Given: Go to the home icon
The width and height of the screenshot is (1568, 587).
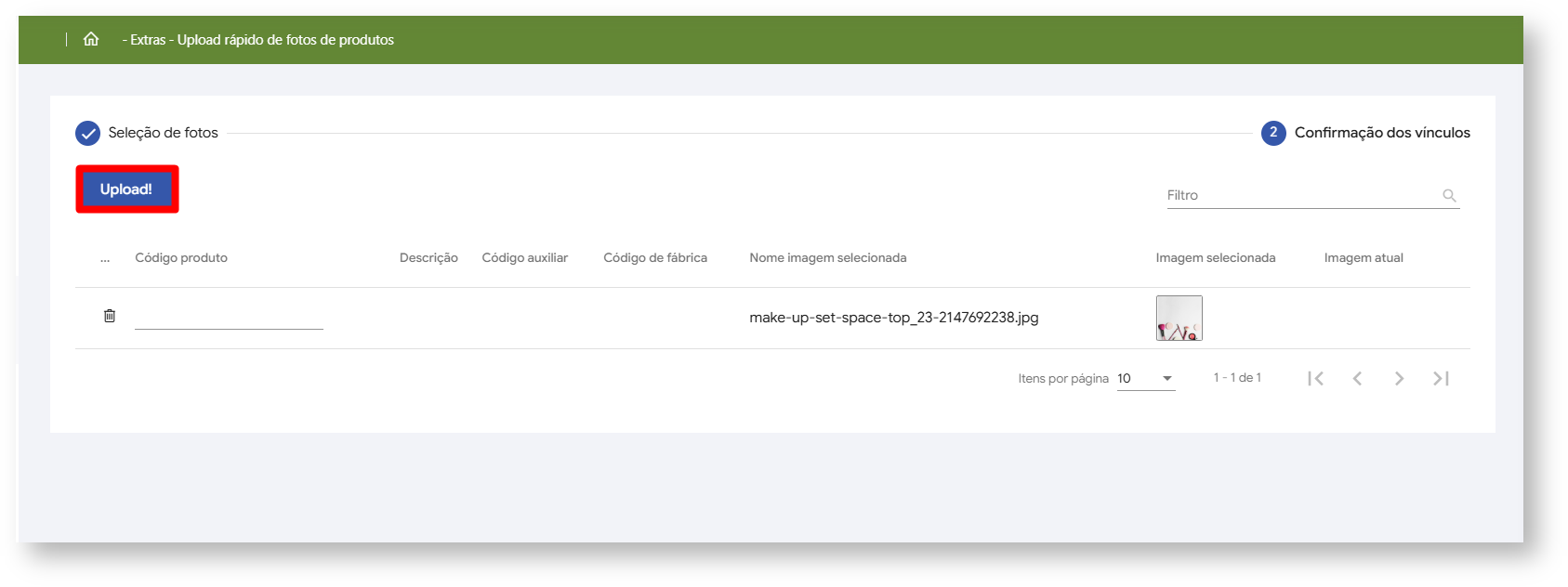Looking at the screenshot, I should click(x=91, y=39).
